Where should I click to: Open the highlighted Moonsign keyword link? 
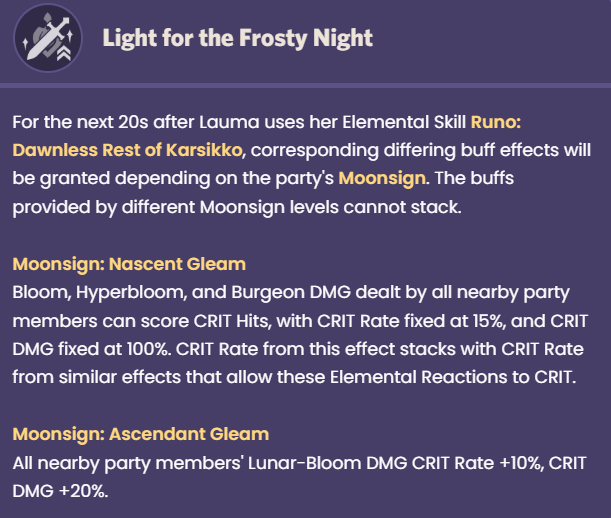382,179
